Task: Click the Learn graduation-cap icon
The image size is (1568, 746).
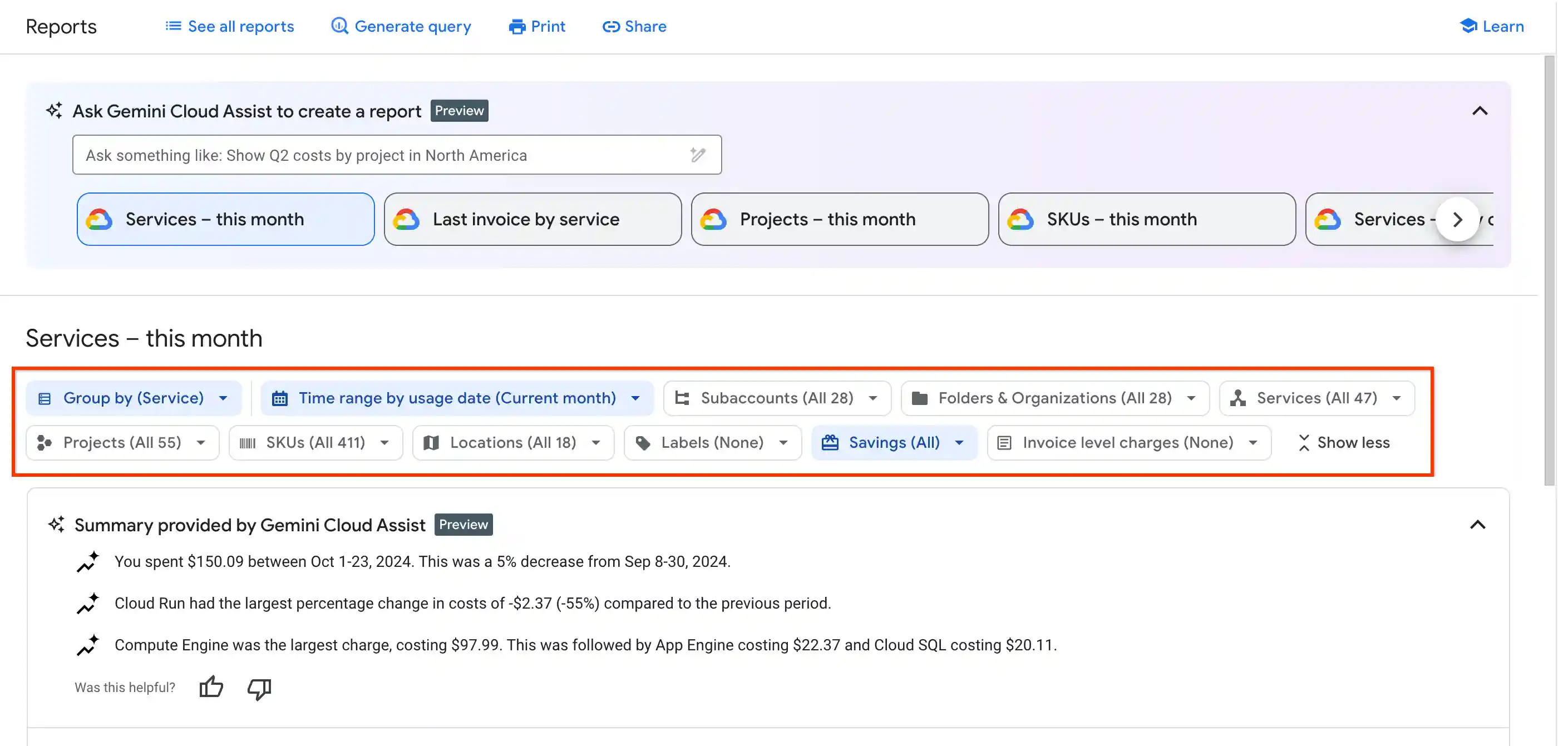Action: (1470, 26)
